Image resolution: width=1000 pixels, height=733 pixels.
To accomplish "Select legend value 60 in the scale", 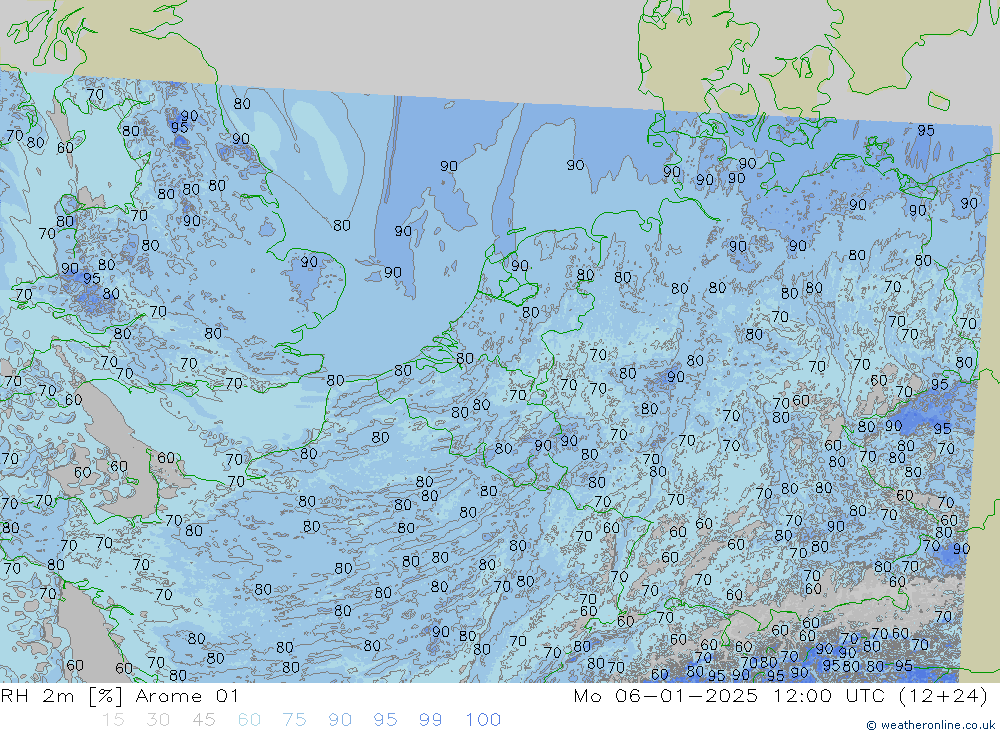I will pos(249,720).
